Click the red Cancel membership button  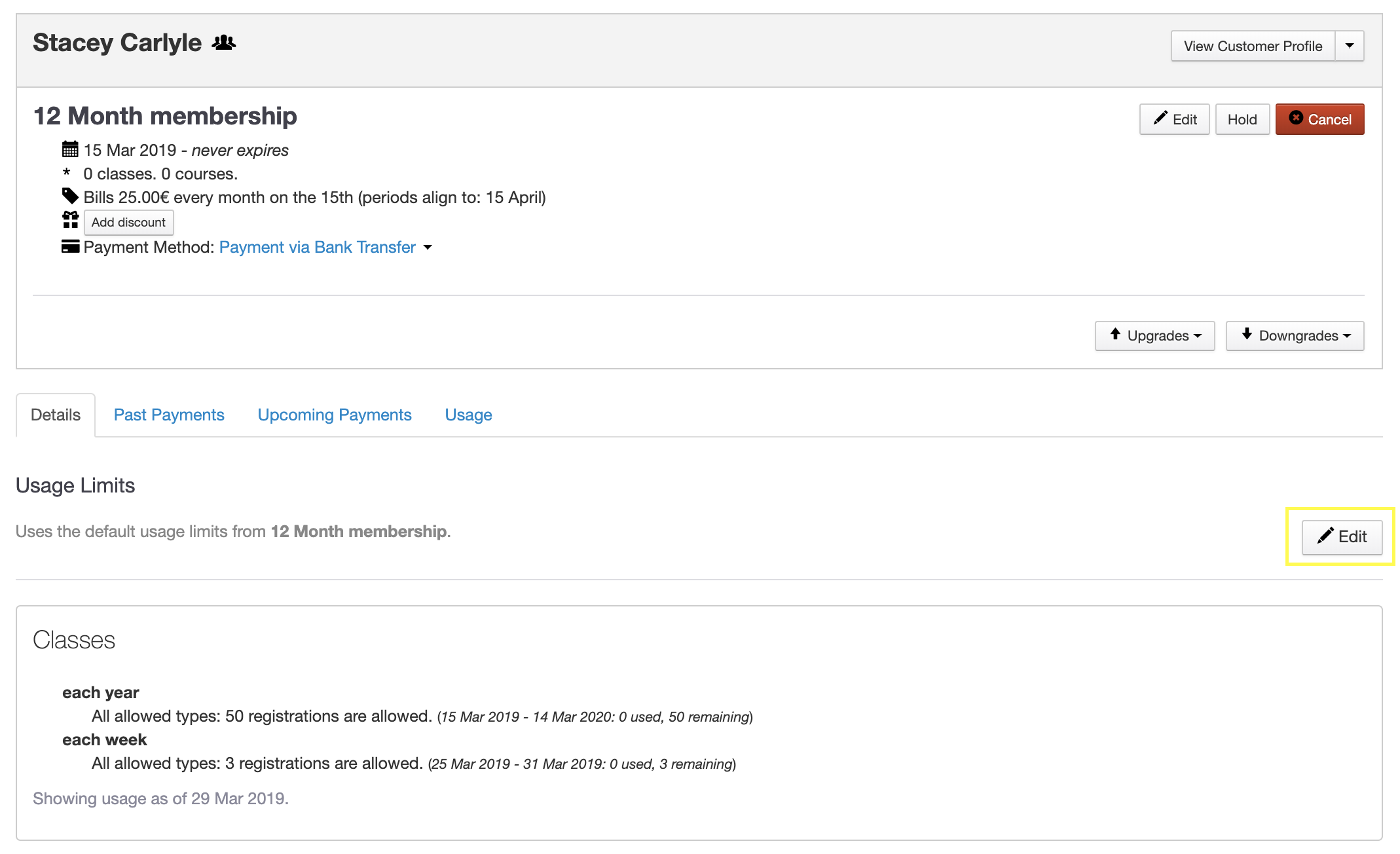pyautogui.click(x=1319, y=119)
